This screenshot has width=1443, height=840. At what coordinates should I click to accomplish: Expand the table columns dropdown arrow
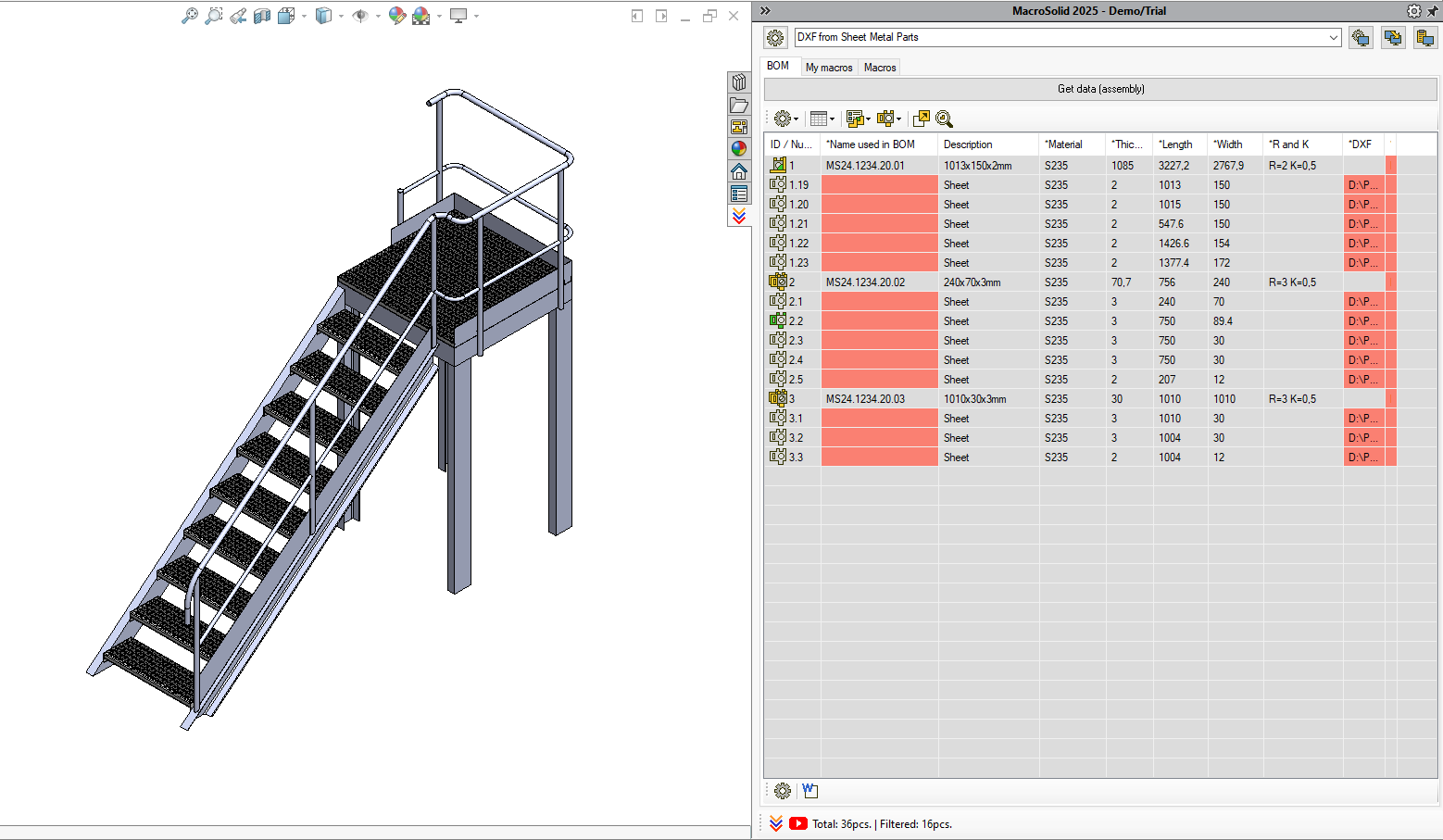click(x=832, y=119)
